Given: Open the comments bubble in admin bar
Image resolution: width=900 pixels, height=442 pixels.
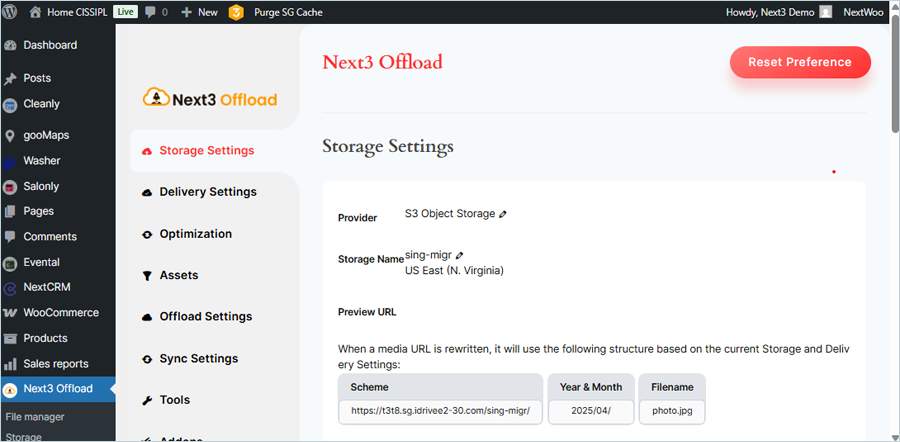Looking at the screenshot, I should tap(150, 12).
